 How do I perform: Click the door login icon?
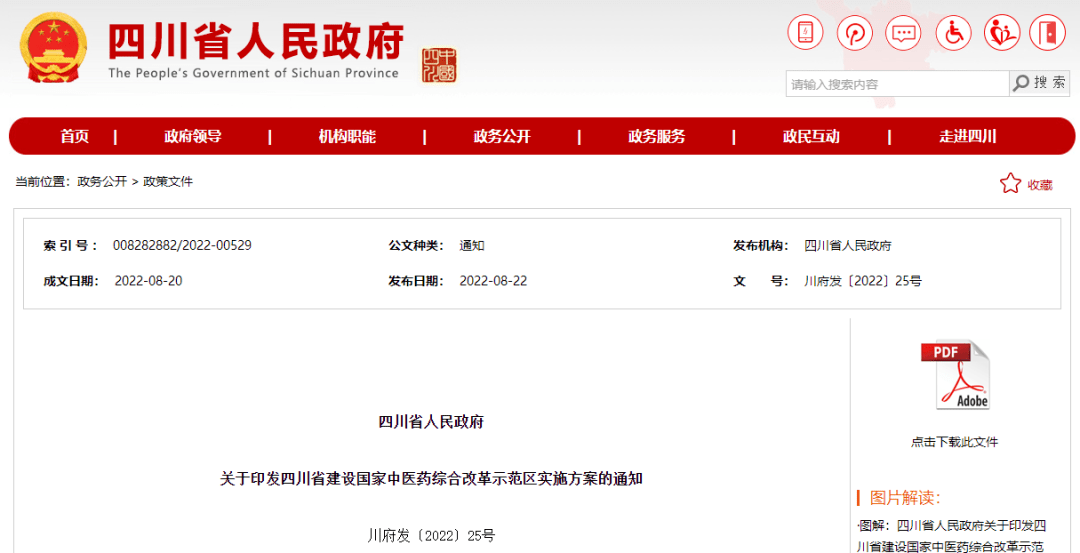coord(1048,33)
